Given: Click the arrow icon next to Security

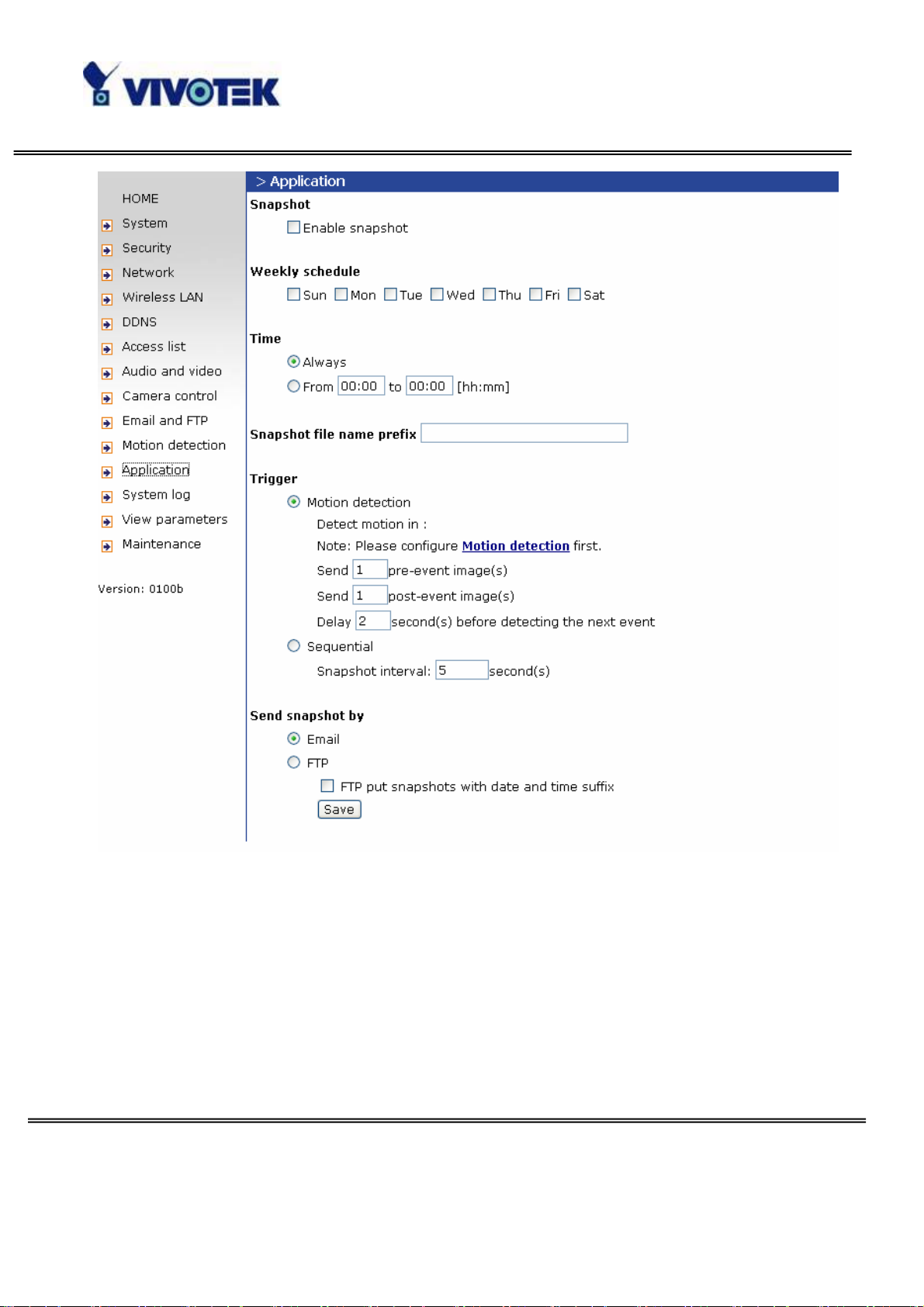Looking at the screenshot, I should click(x=107, y=251).
